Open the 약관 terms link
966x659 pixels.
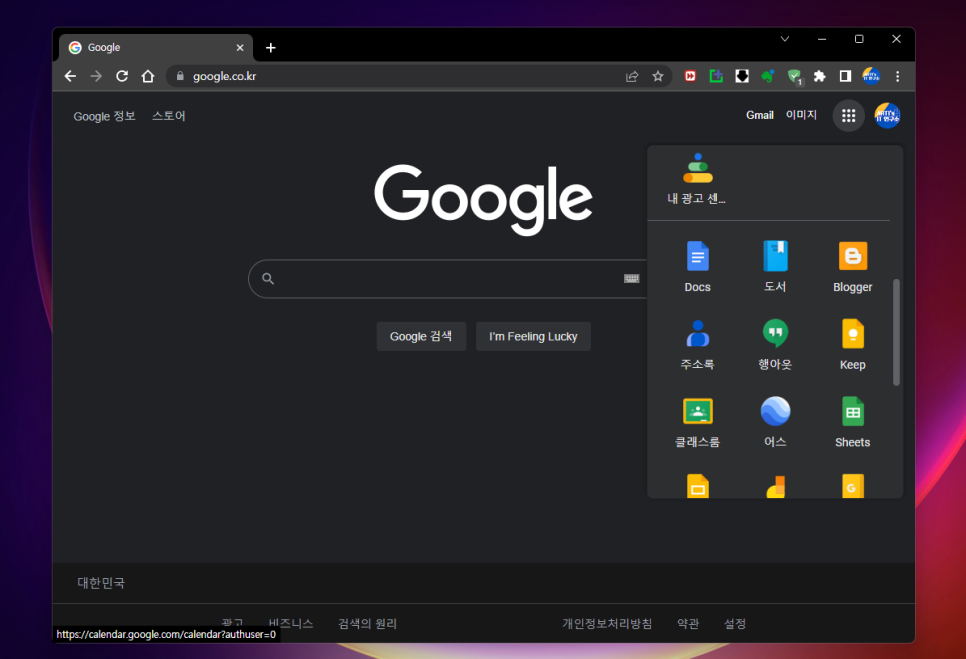pyautogui.click(x=688, y=623)
